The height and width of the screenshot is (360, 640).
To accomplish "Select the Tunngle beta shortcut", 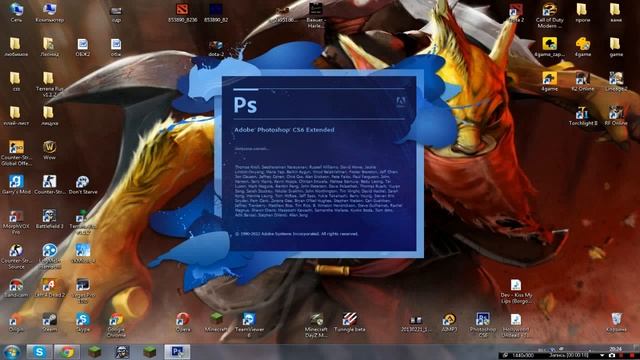I will [349, 322].
